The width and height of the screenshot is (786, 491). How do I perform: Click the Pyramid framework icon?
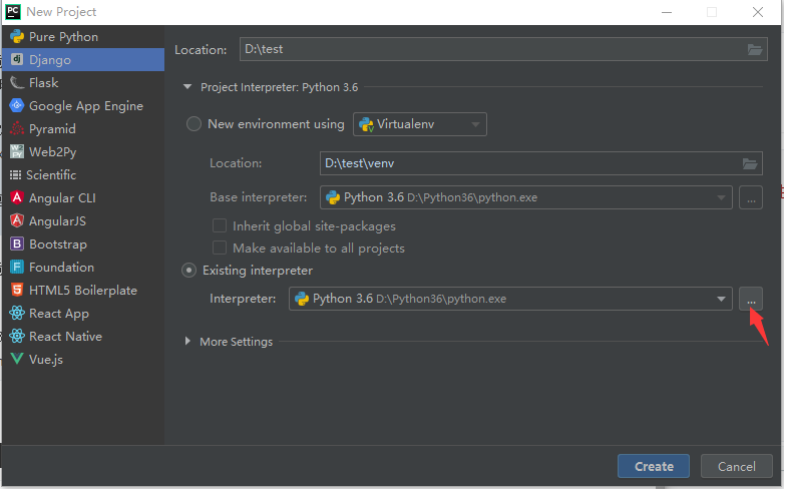pyautogui.click(x=17, y=129)
